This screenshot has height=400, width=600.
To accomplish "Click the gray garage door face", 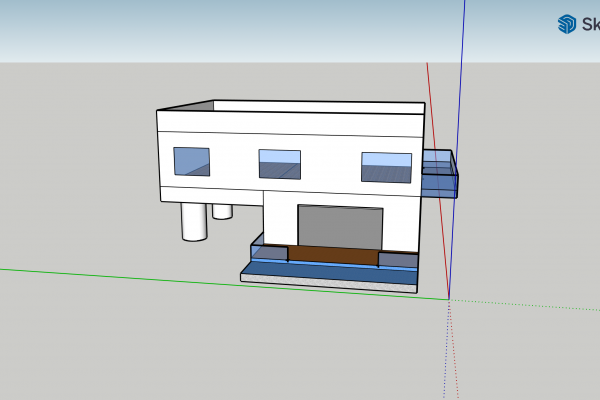I will tap(340, 227).
